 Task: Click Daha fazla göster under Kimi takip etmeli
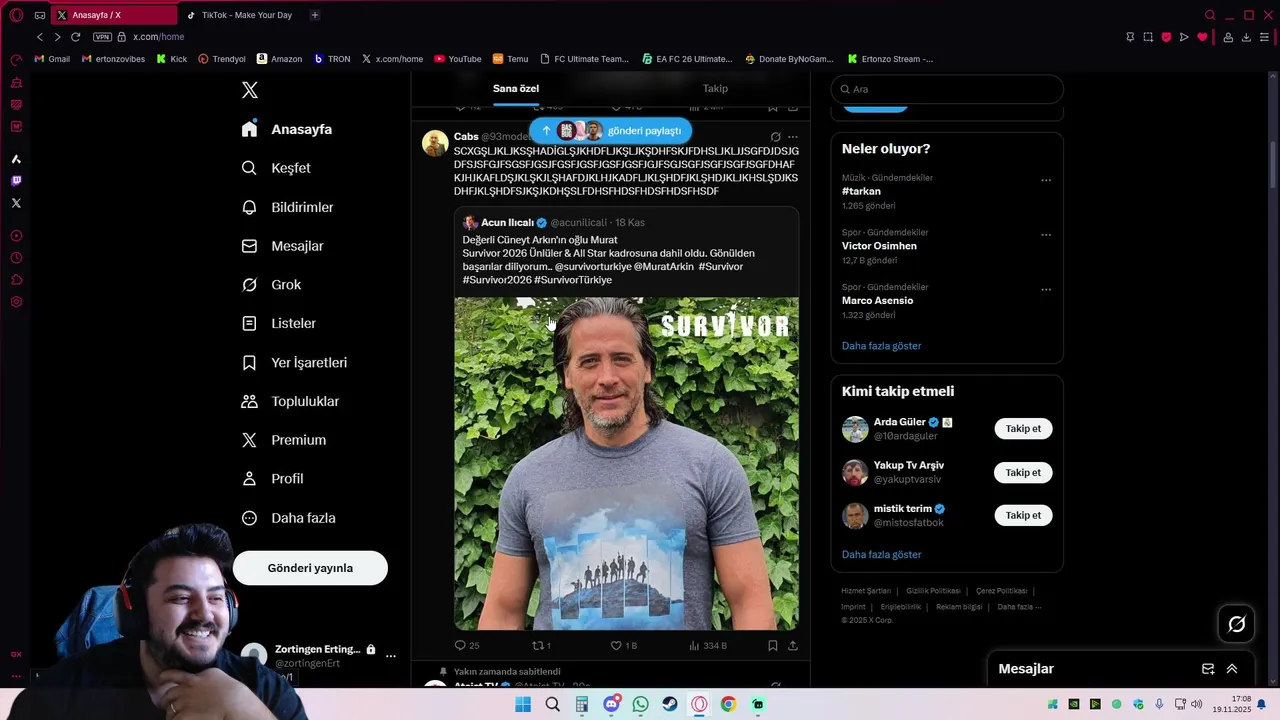click(881, 554)
